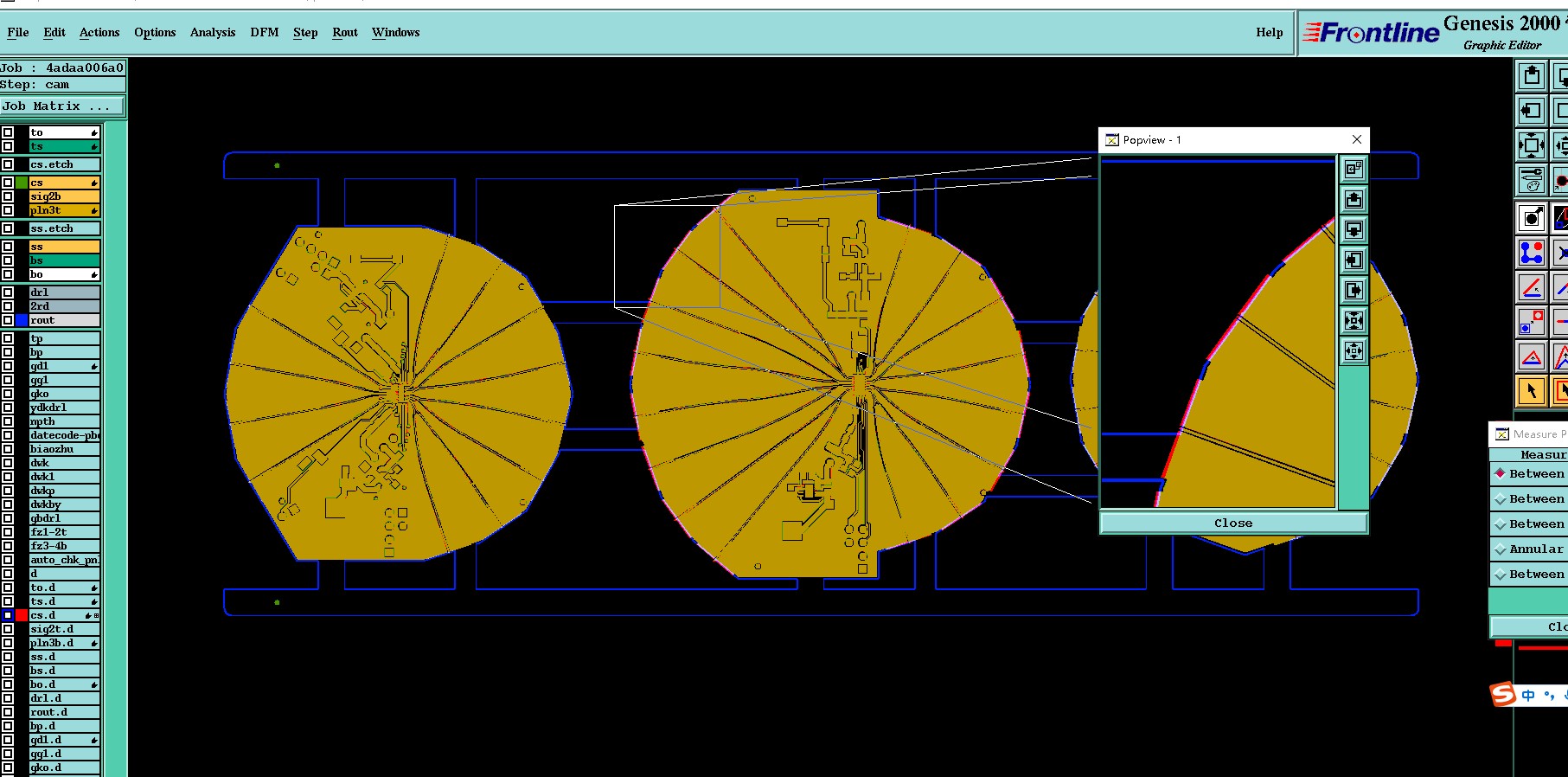Open the Analysis menu
This screenshot has width=1568, height=777.
213,32
